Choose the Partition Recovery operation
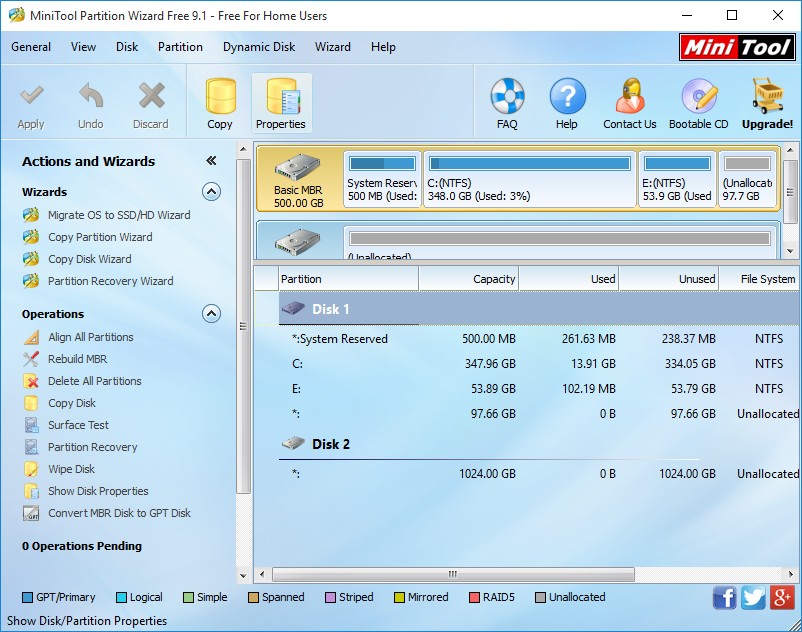 [93, 447]
